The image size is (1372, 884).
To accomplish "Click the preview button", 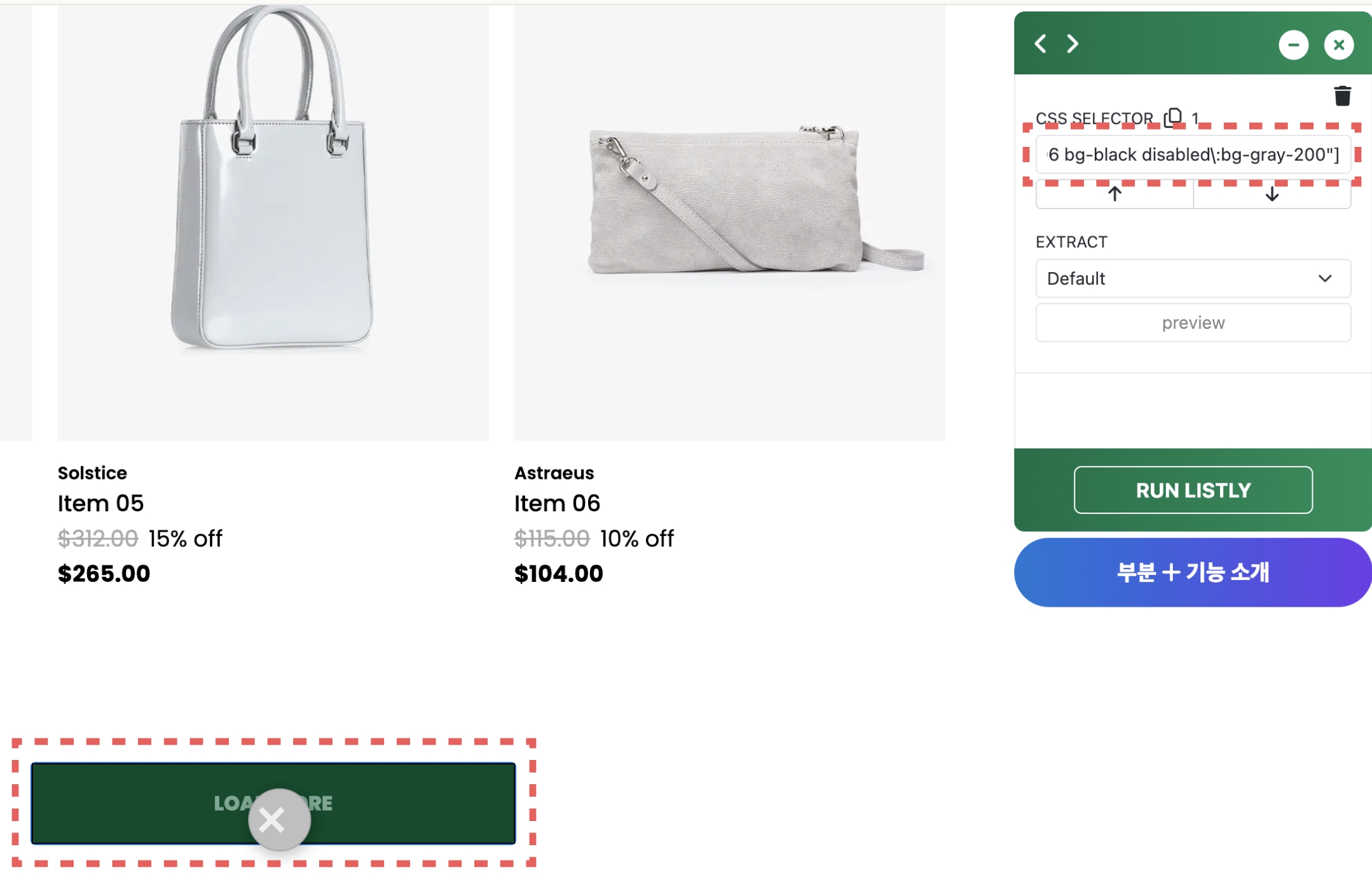I will point(1193,323).
